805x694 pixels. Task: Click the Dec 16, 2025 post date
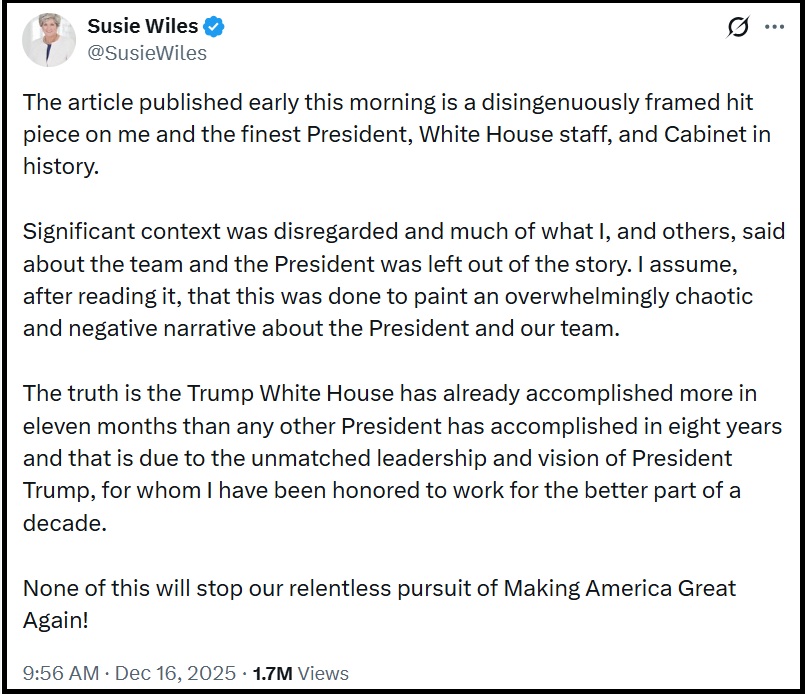click(x=176, y=672)
